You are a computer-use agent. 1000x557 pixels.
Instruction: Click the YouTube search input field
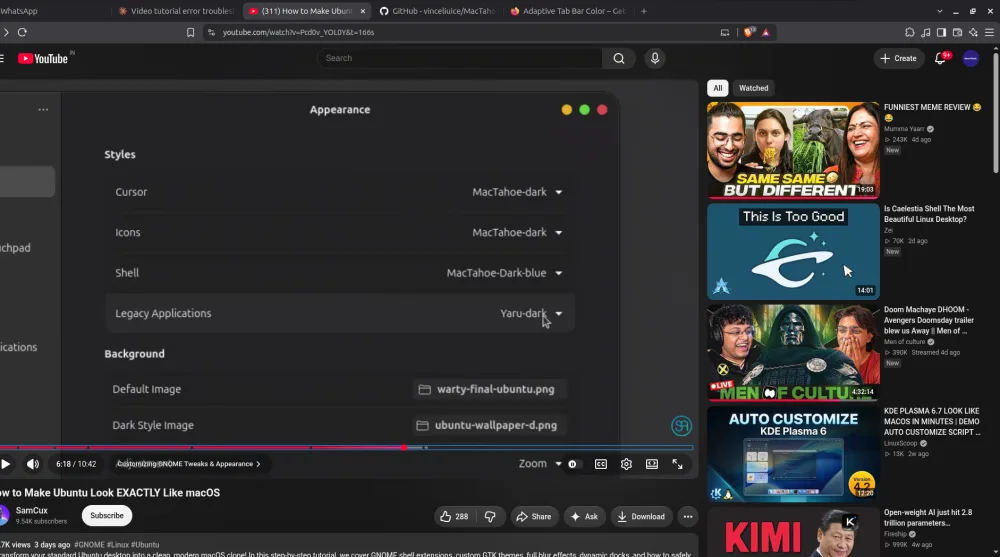(x=459, y=58)
